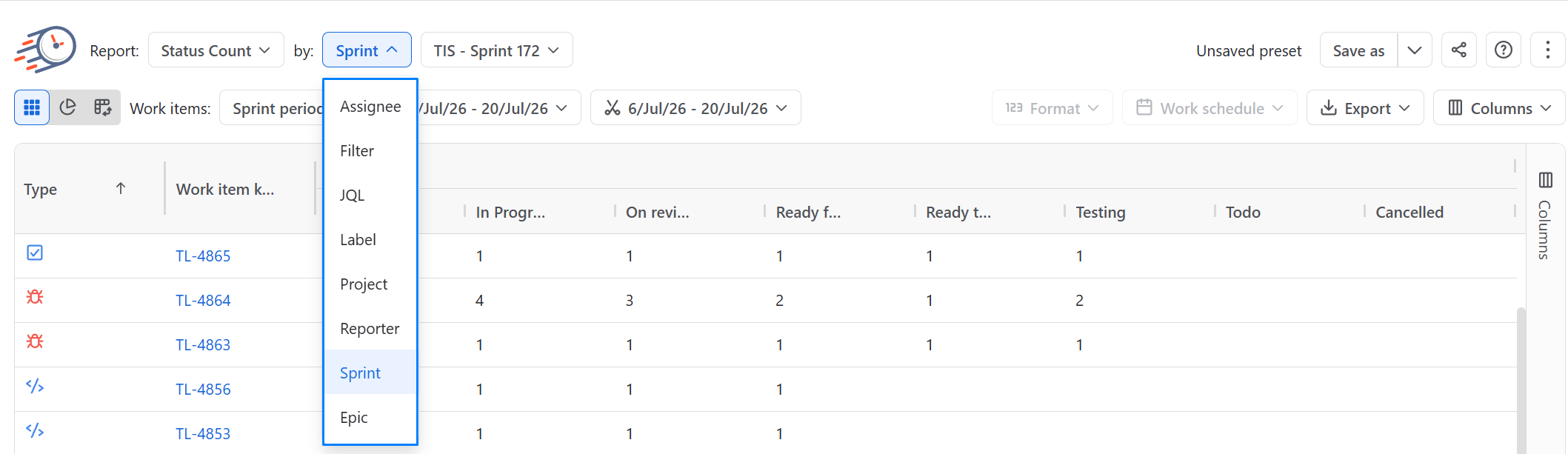Expand the Status Count report dropdown
1568x454 pixels.
216,50
